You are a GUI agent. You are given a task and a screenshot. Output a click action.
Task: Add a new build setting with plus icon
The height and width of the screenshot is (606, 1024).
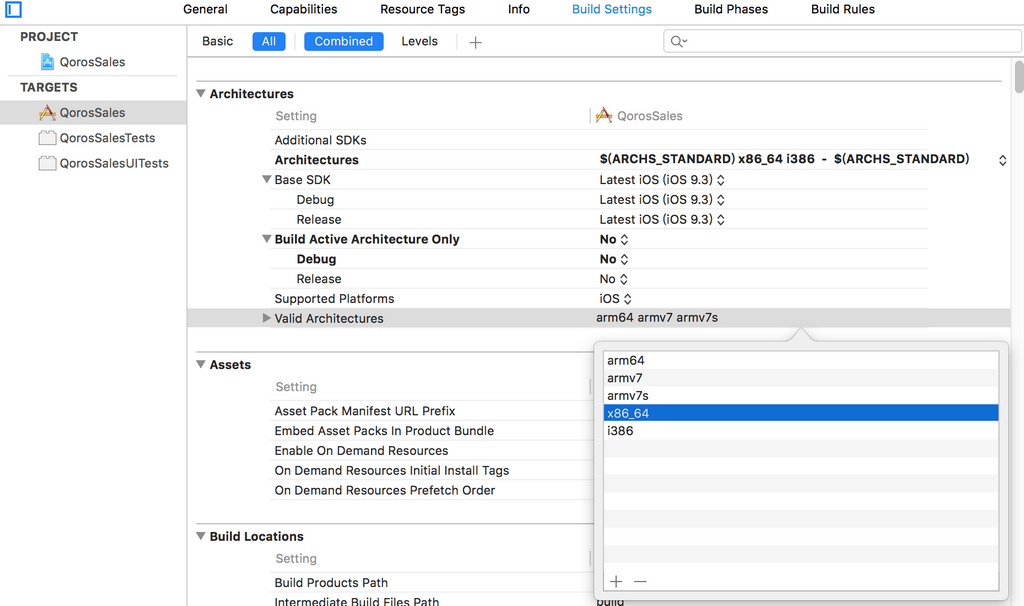tap(475, 42)
